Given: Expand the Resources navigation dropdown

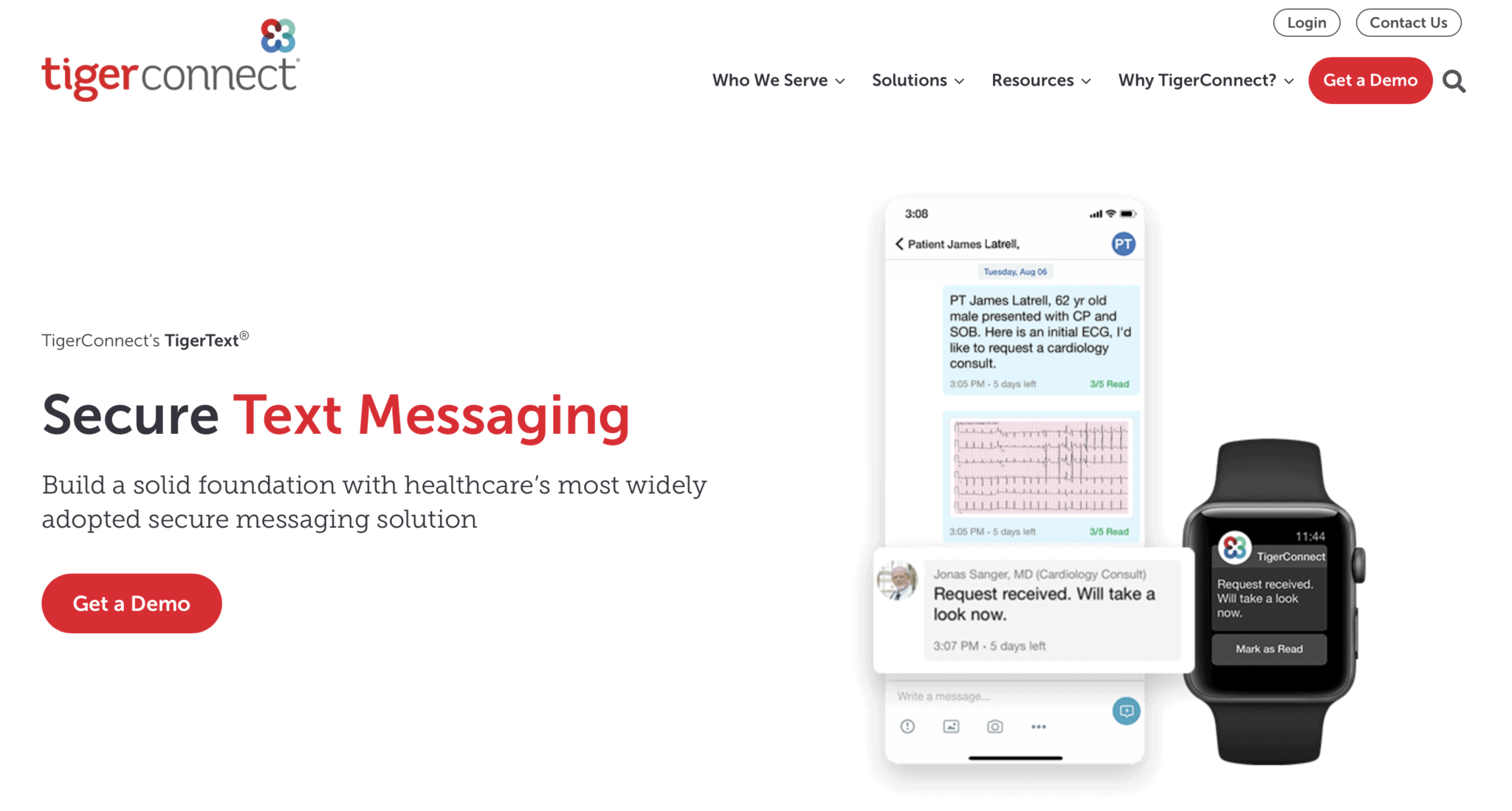Looking at the screenshot, I should [1041, 80].
